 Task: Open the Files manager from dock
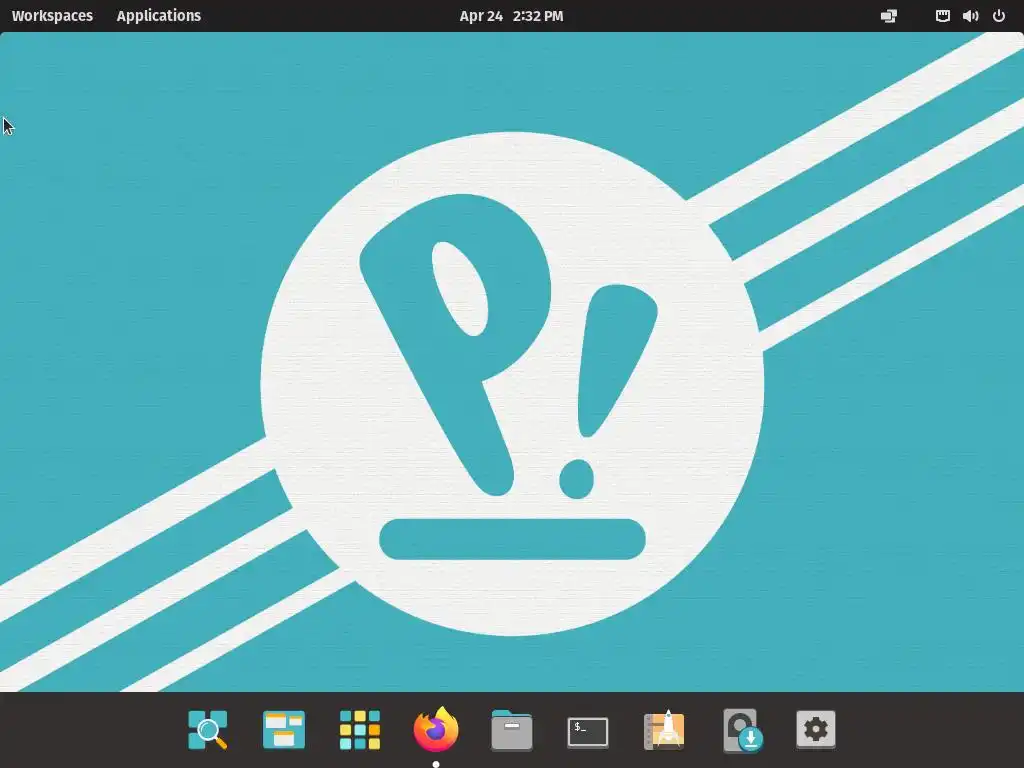512,729
